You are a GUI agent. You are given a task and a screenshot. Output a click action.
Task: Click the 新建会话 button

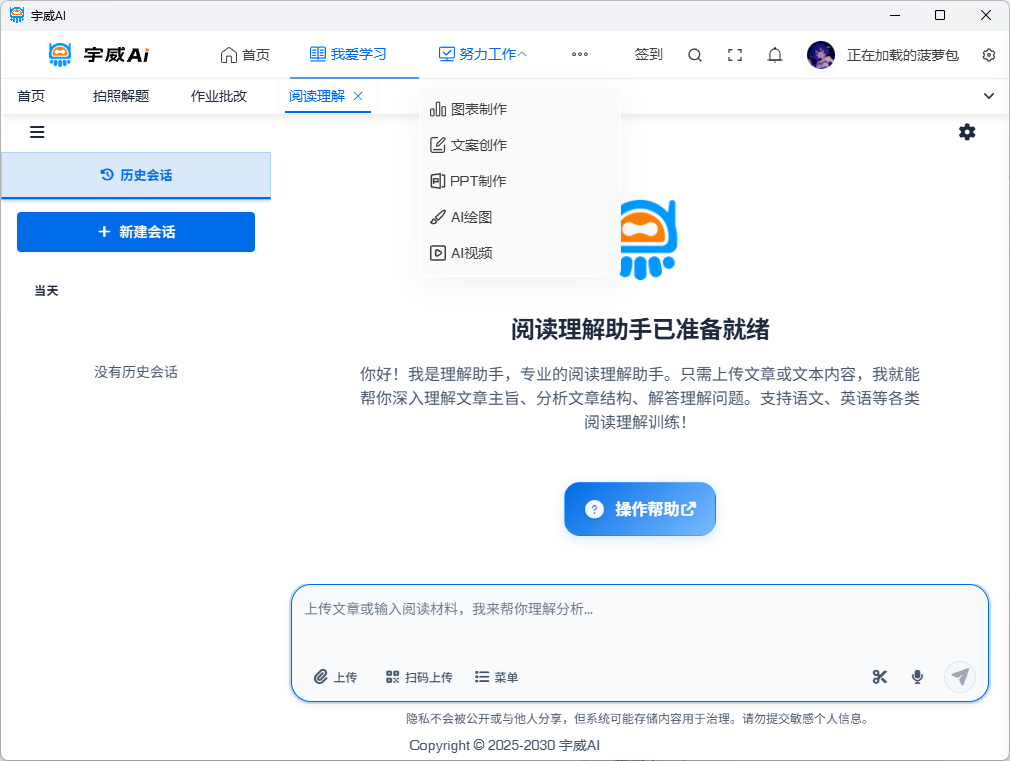click(x=136, y=232)
